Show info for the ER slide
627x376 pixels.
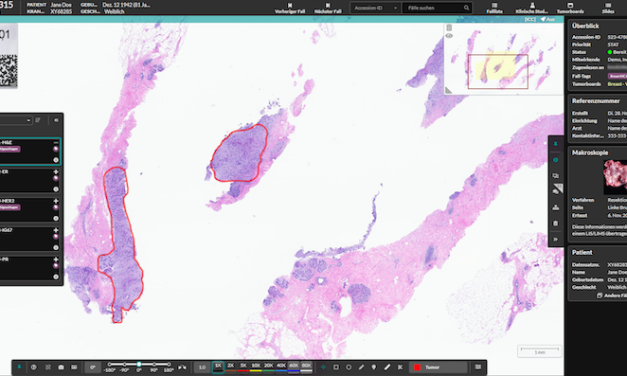coord(56,189)
